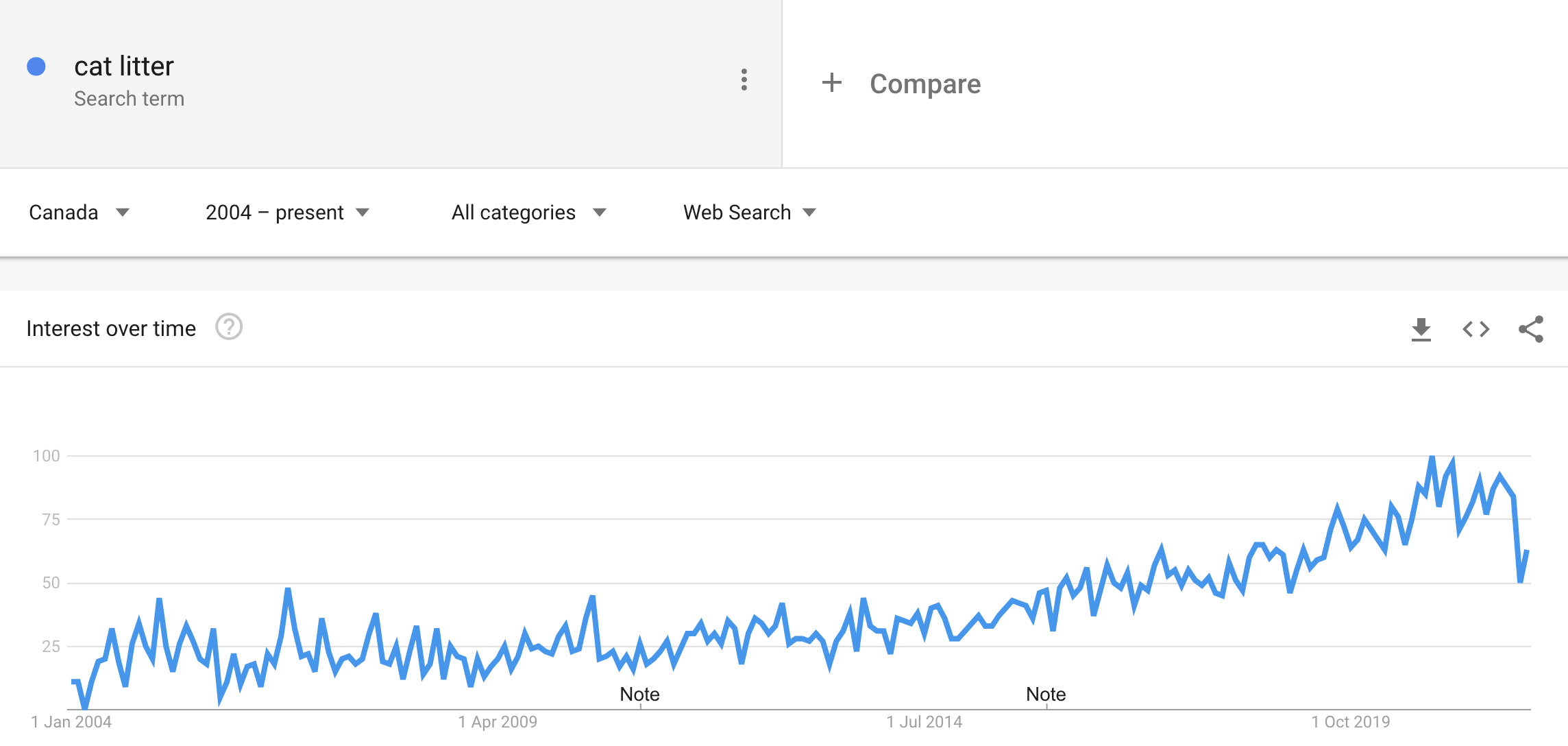Share the Interest over time chart

tap(1531, 329)
